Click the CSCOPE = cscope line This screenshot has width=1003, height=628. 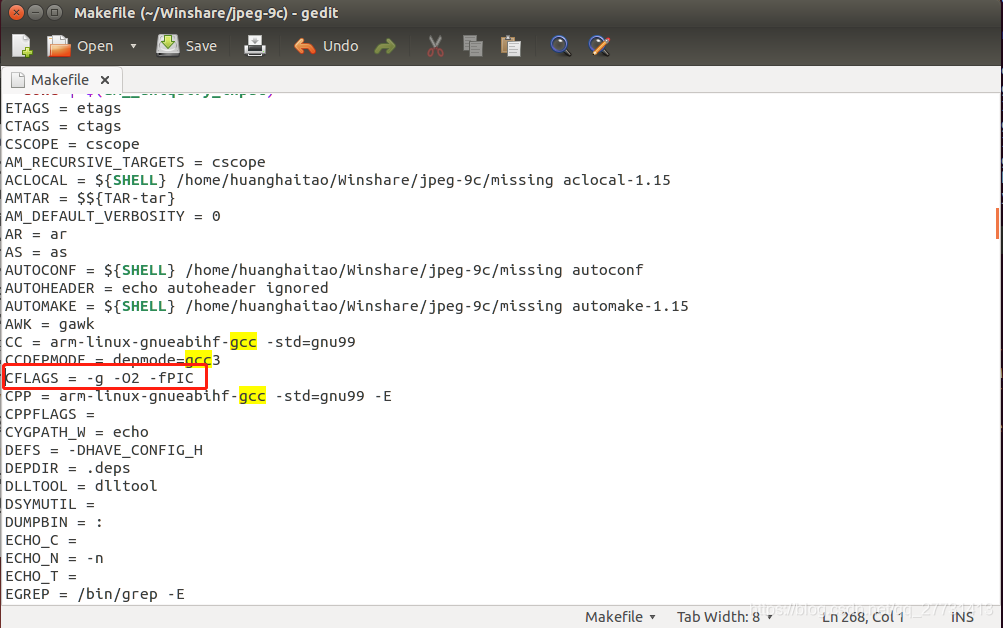(72, 144)
